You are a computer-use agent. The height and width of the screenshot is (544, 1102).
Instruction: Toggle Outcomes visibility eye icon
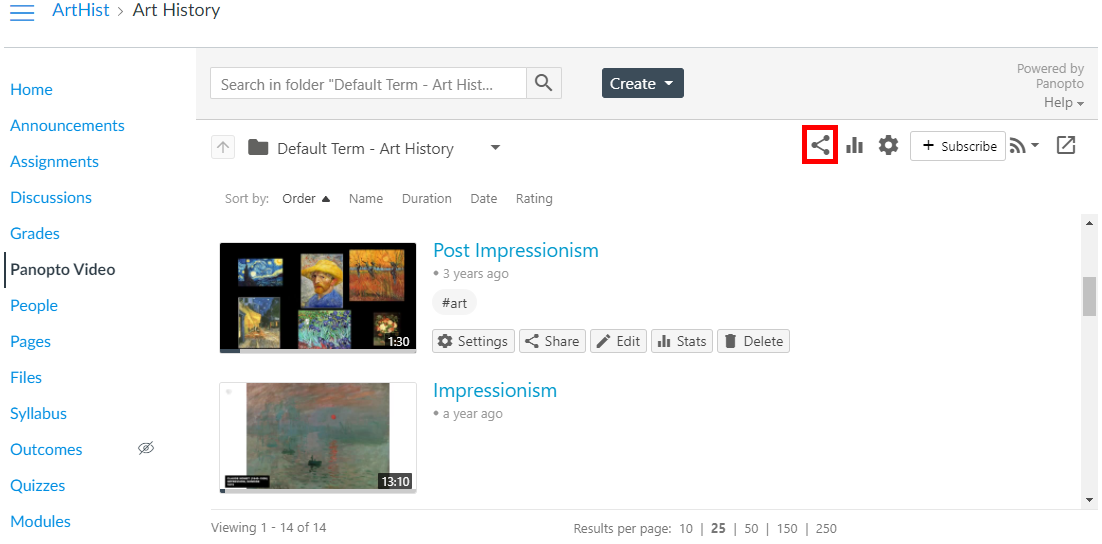click(145, 448)
